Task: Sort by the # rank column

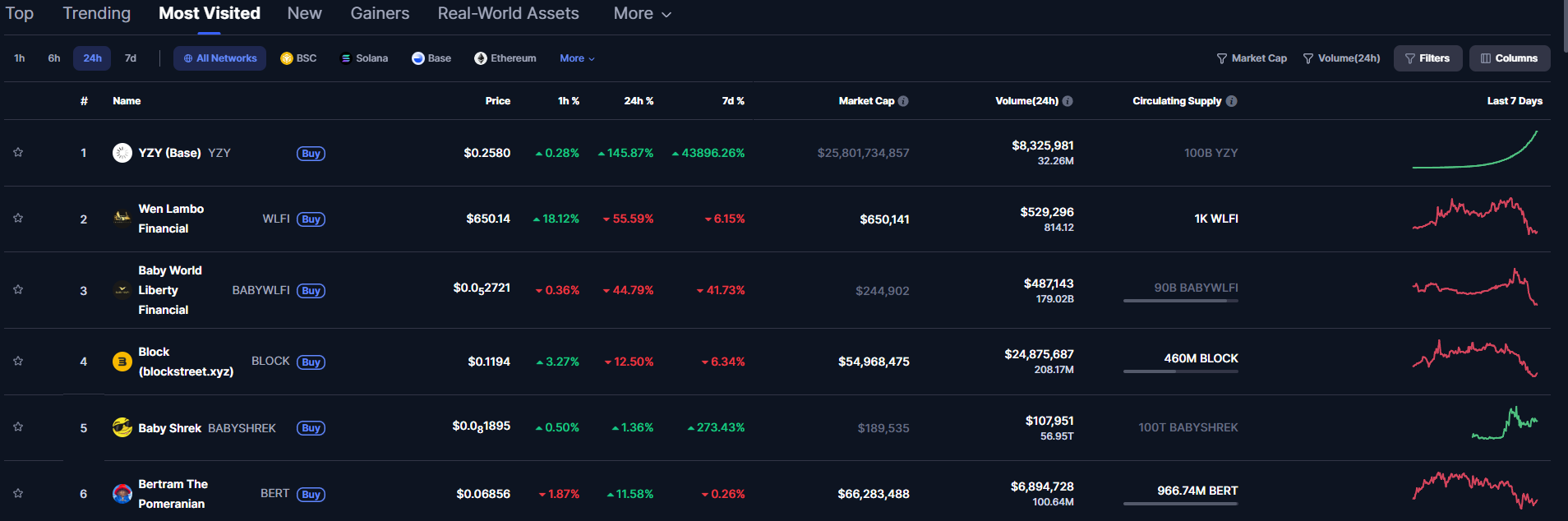Action: (x=84, y=101)
